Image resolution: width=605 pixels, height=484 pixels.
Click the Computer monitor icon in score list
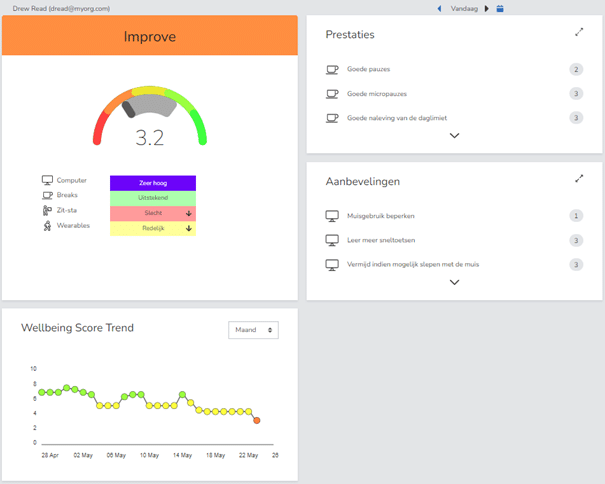point(47,180)
